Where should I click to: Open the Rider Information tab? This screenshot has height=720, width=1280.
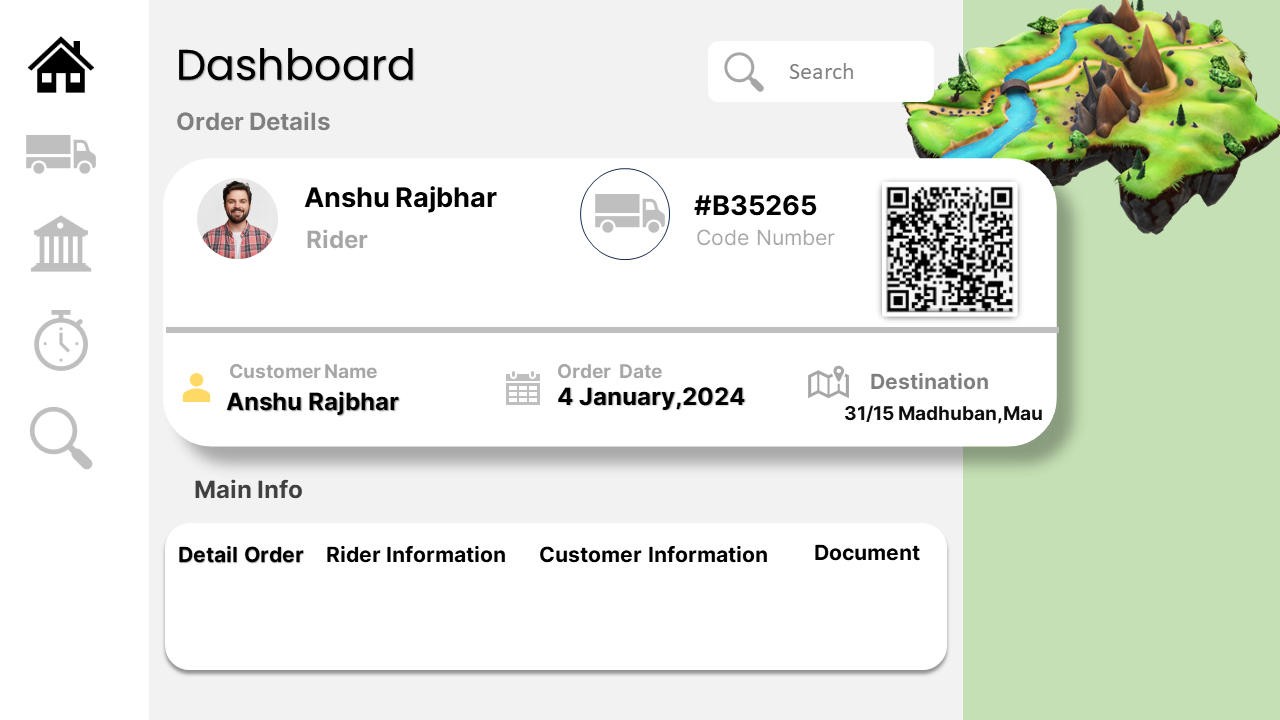click(416, 555)
